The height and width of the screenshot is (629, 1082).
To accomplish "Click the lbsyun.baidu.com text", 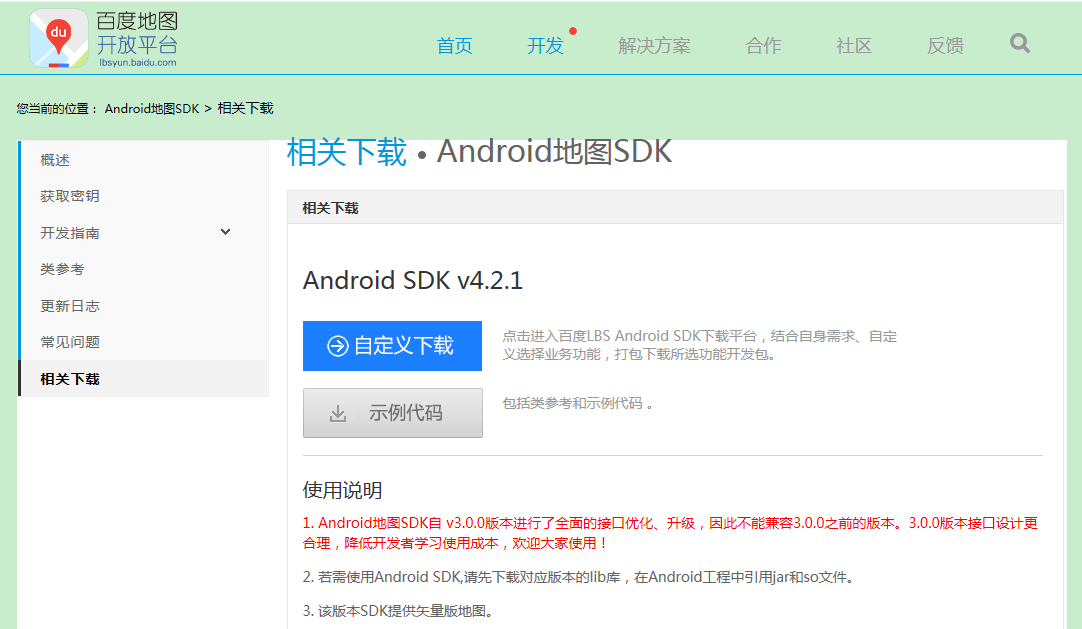I will click(137, 62).
